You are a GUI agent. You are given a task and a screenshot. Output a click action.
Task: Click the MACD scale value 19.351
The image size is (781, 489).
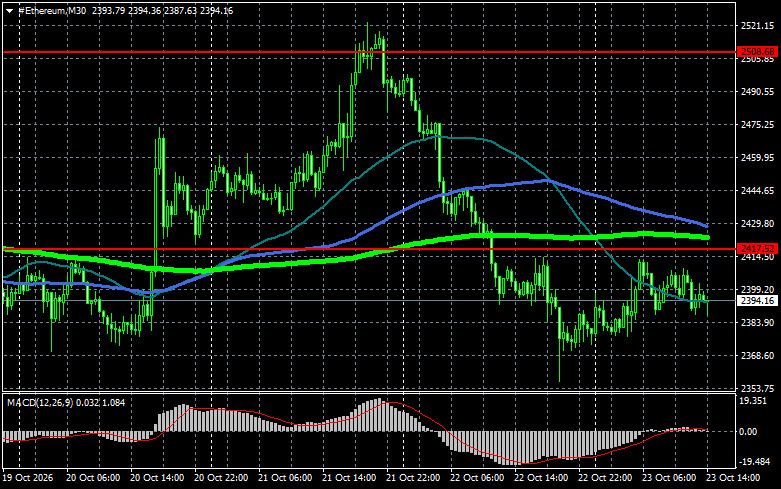753,401
